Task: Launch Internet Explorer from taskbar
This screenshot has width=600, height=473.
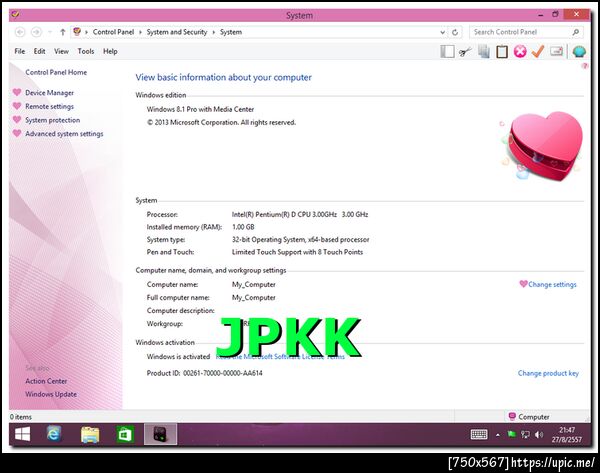Action: point(54,434)
